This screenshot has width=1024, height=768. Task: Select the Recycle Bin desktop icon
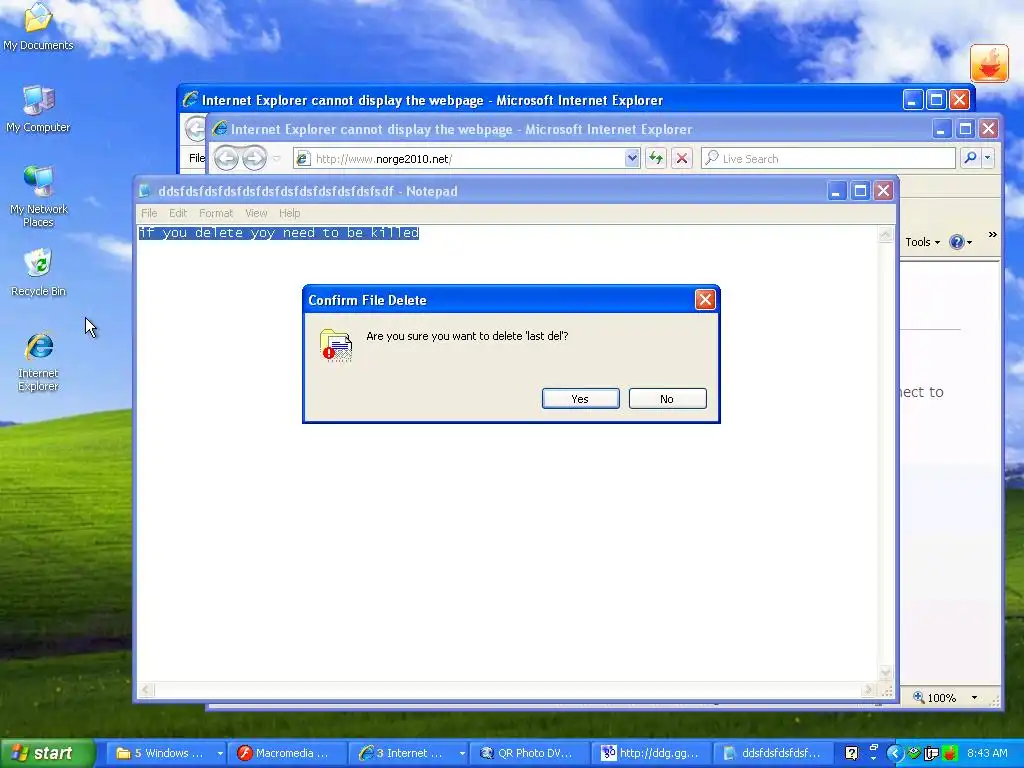pyautogui.click(x=38, y=273)
